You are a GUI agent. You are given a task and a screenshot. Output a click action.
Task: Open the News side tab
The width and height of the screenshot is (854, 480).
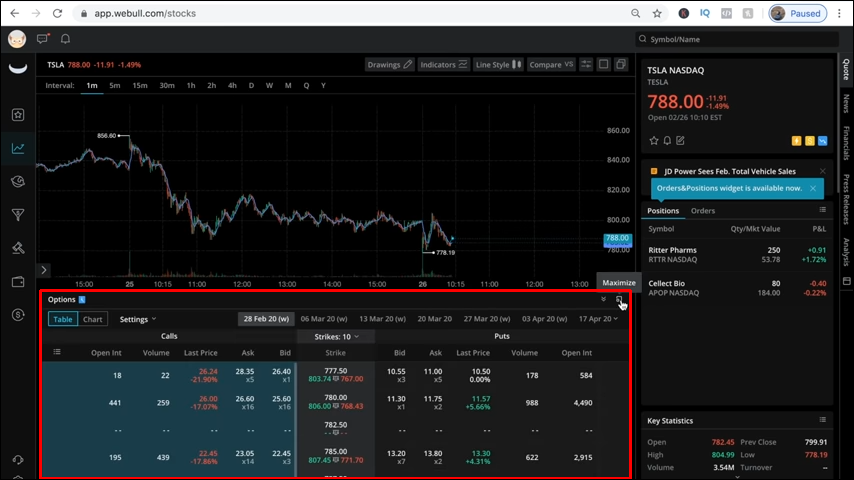pyautogui.click(x=846, y=103)
